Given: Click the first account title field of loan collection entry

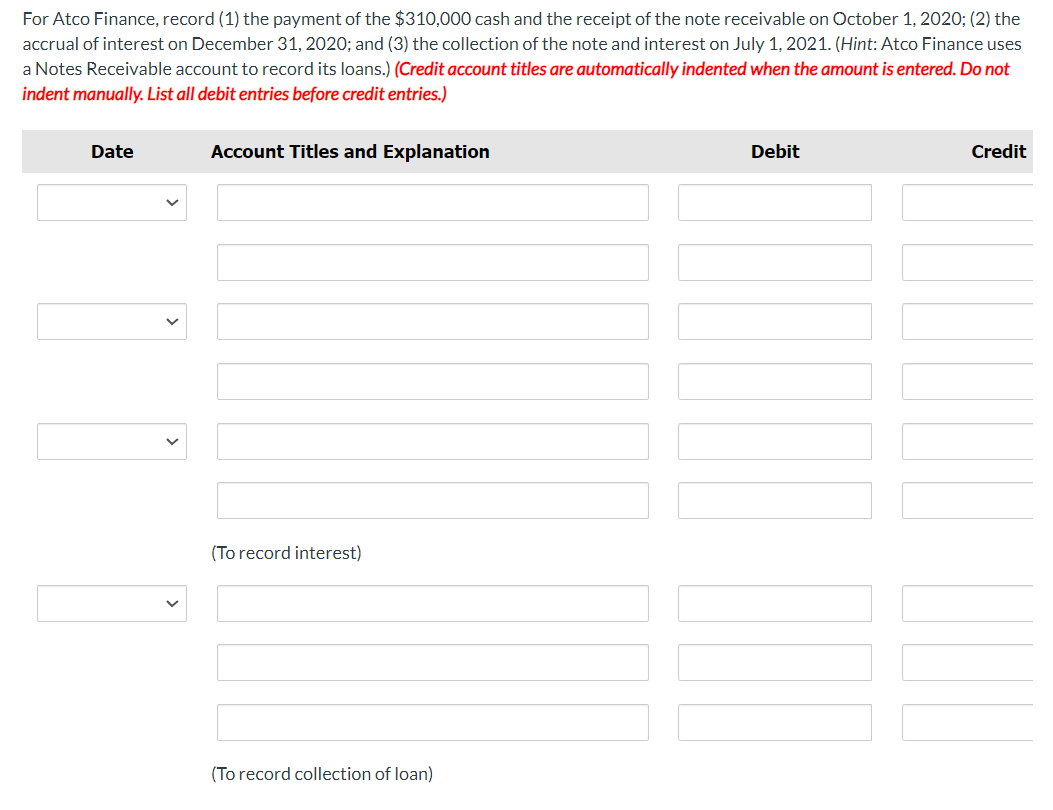Looking at the screenshot, I should point(432,603).
